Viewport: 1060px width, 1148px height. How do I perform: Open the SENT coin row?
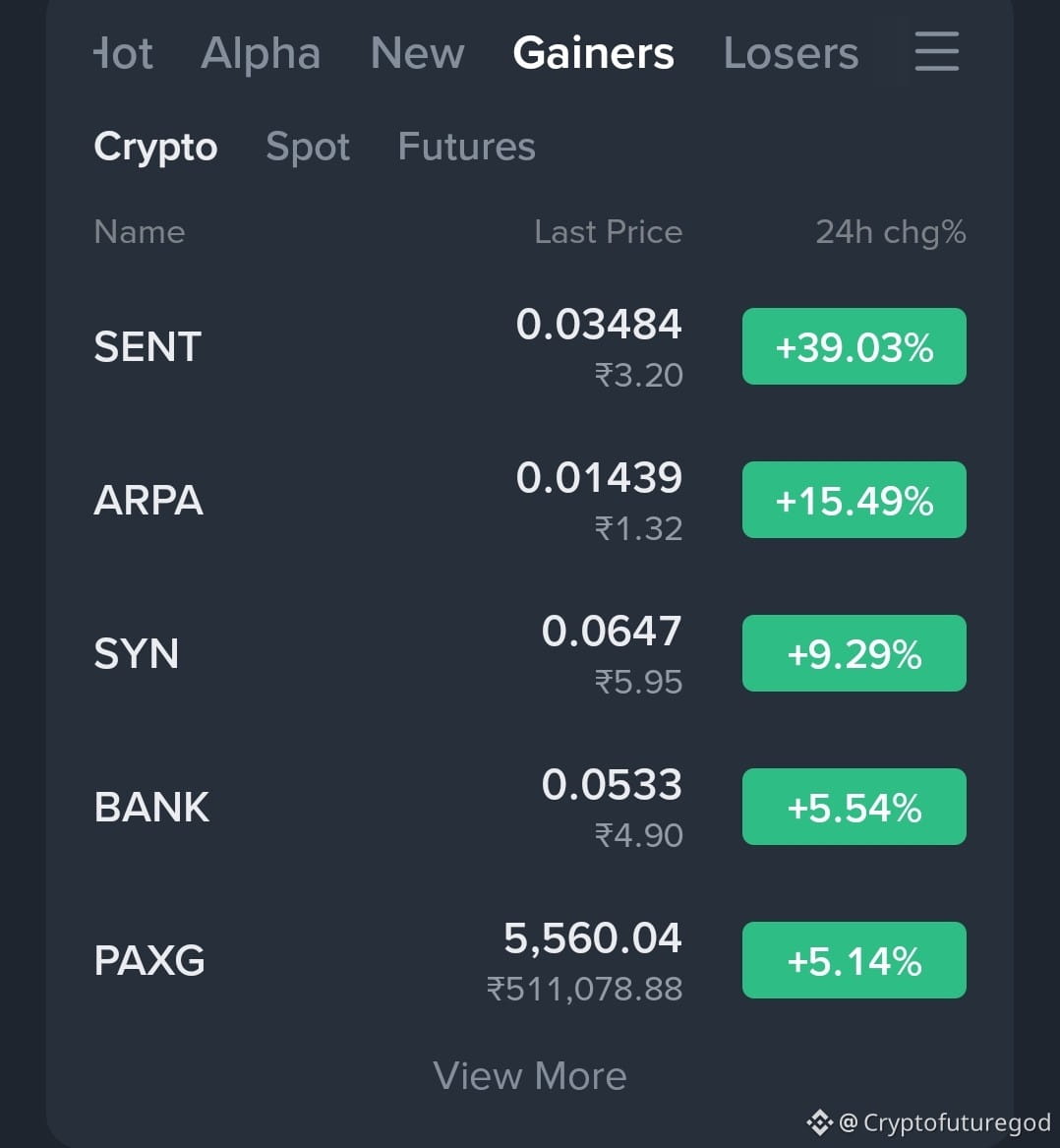[x=530, y=346]
